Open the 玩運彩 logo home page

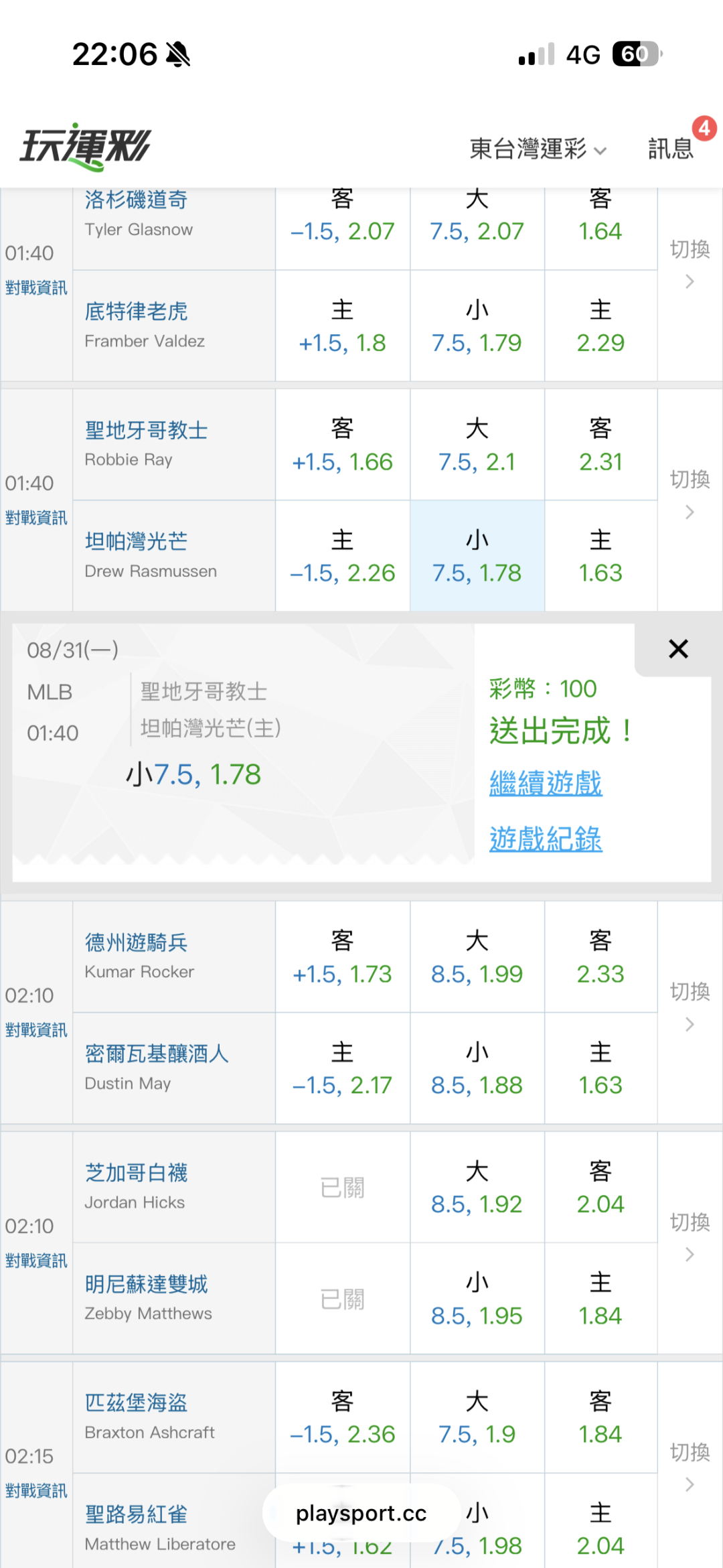pyautogui.click(x=86, y=147)
